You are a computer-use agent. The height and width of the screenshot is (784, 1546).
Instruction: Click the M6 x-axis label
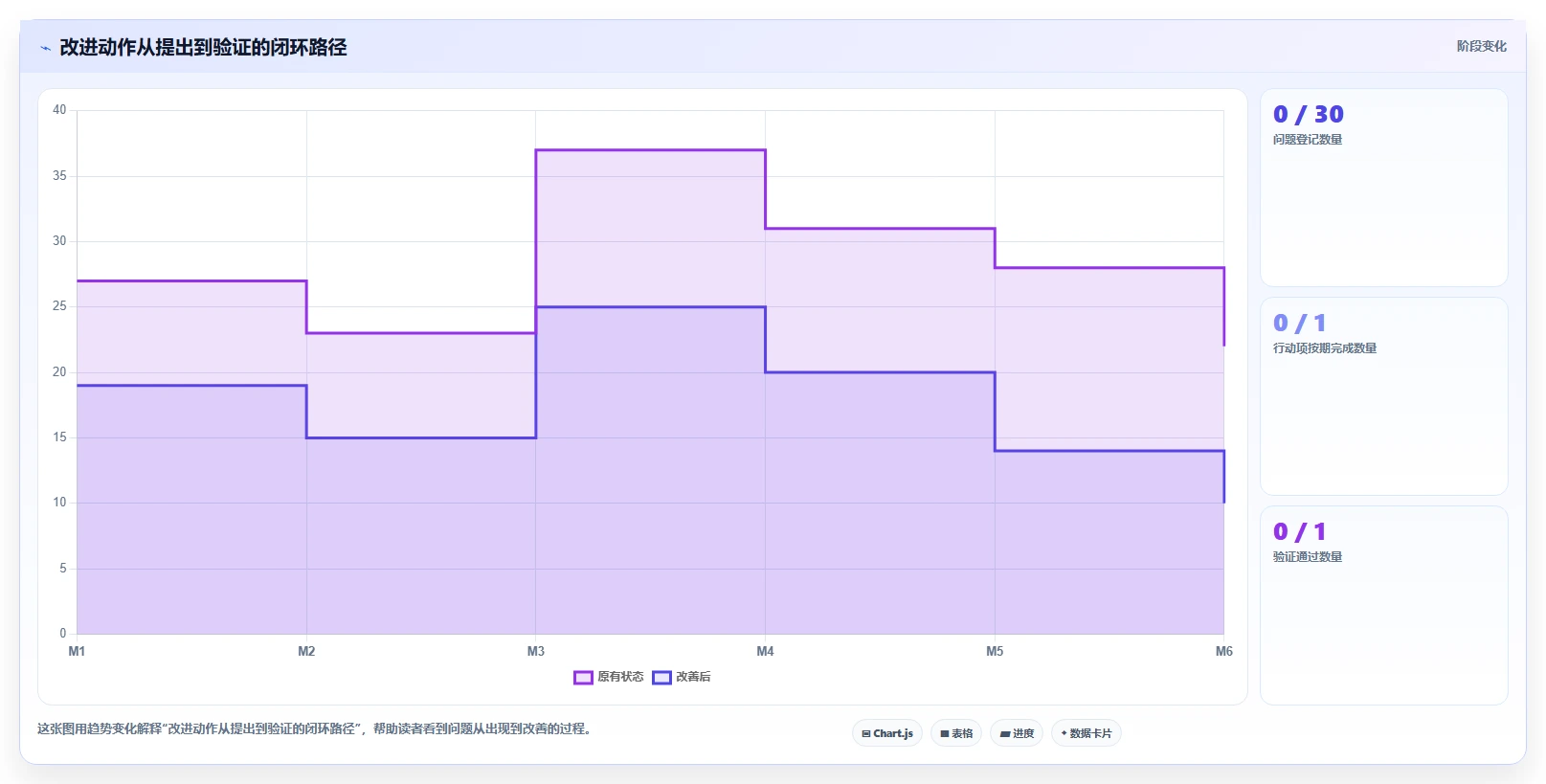tap(1223, 651)
